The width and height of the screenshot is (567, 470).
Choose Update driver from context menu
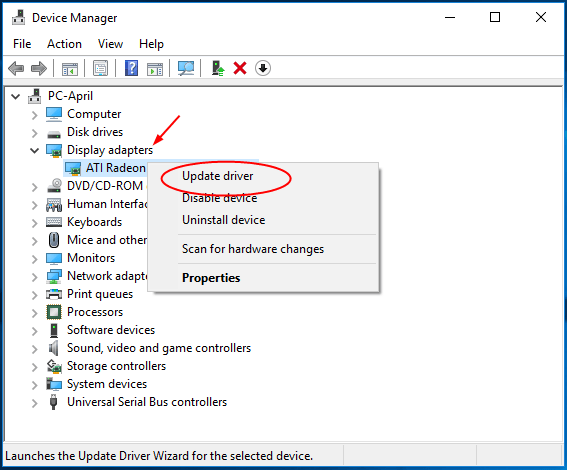pos(217,176)
